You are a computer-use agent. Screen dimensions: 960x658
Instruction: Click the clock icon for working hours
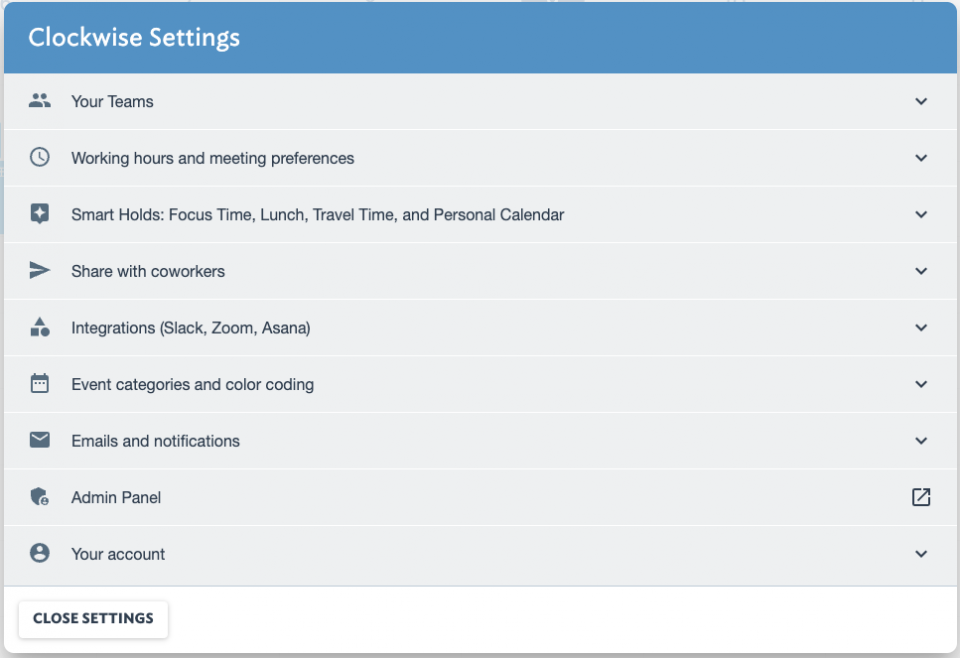coord(40,157)
